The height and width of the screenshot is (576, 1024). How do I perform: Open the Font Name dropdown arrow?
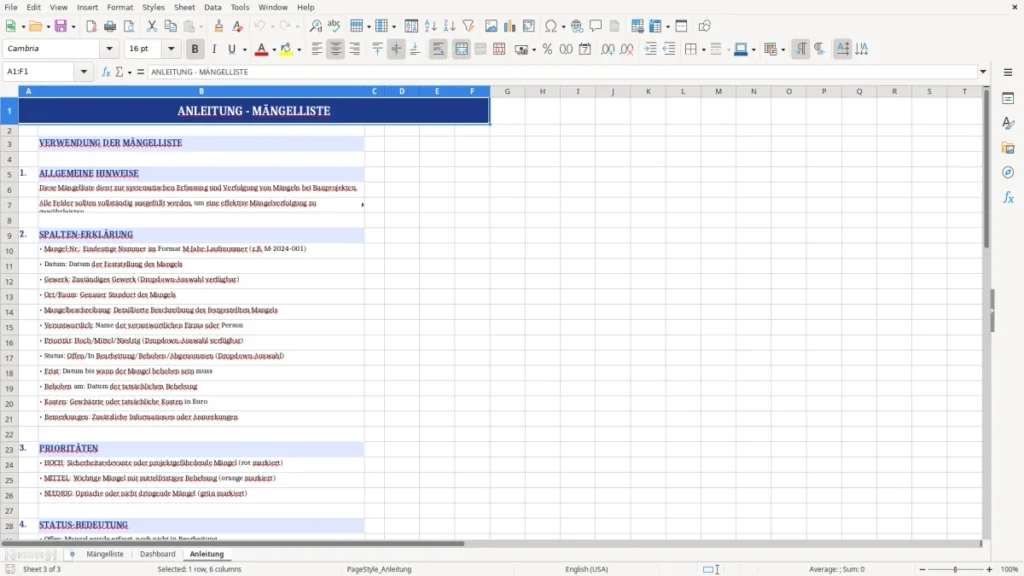pos(109,48)
